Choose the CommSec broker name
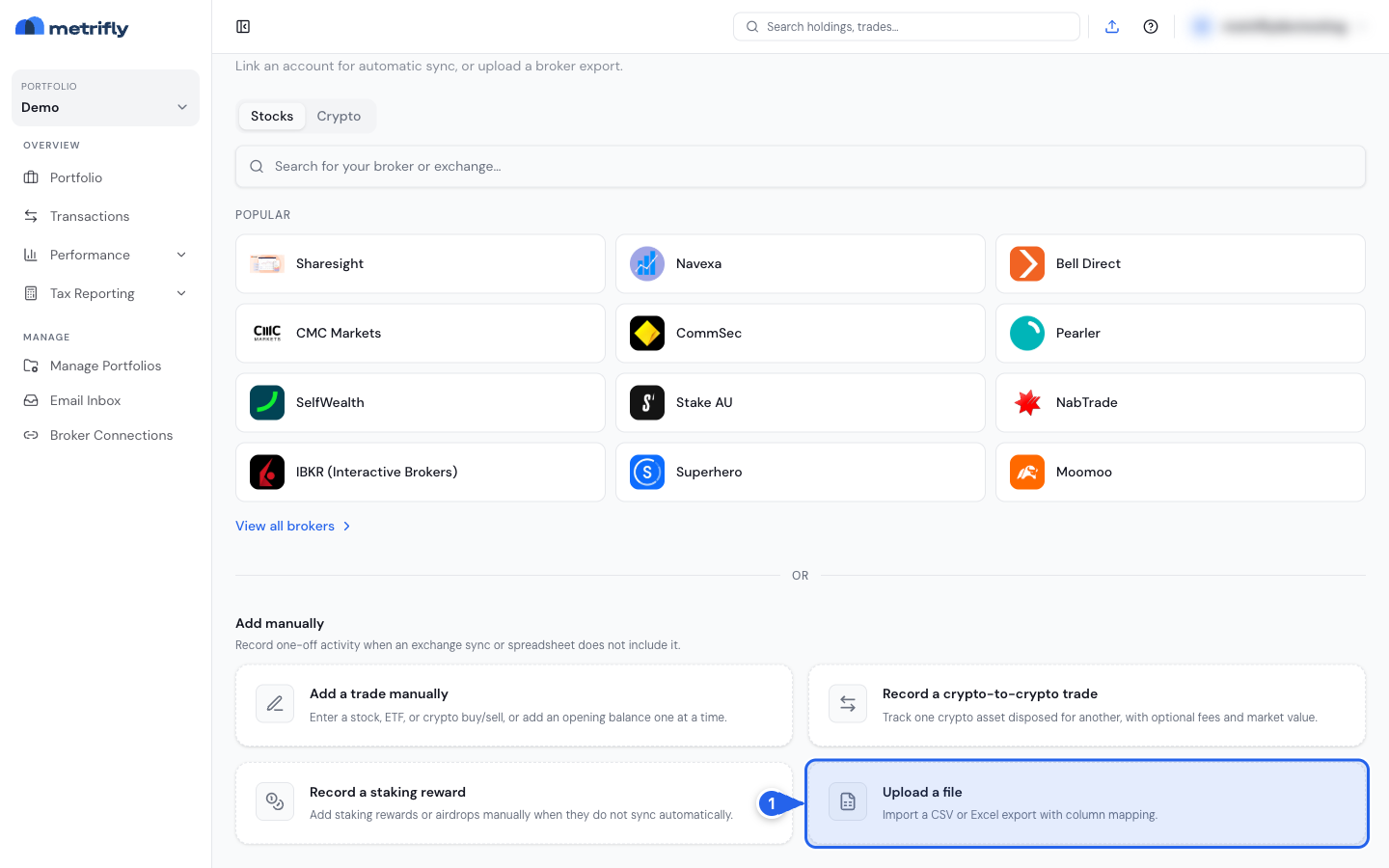 709,333
